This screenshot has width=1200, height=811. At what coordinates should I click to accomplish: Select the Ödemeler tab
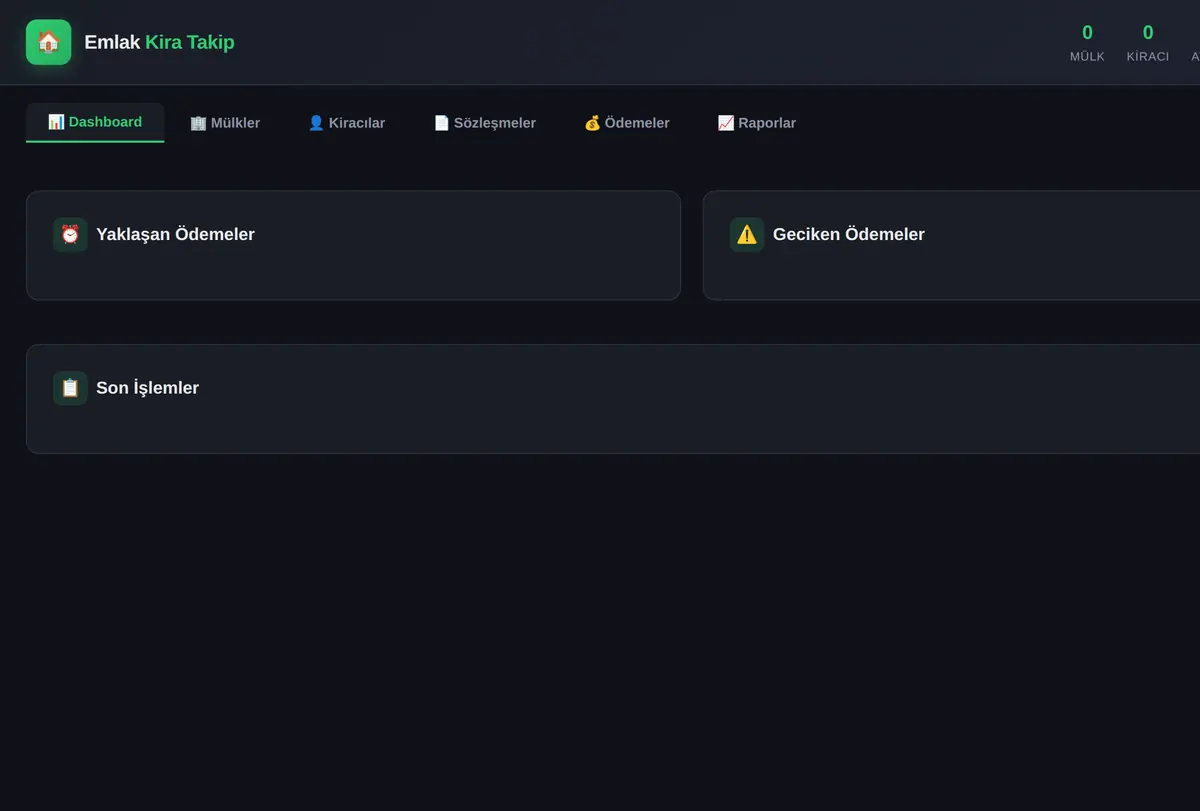pyautogui.click(x=627, y=123)
